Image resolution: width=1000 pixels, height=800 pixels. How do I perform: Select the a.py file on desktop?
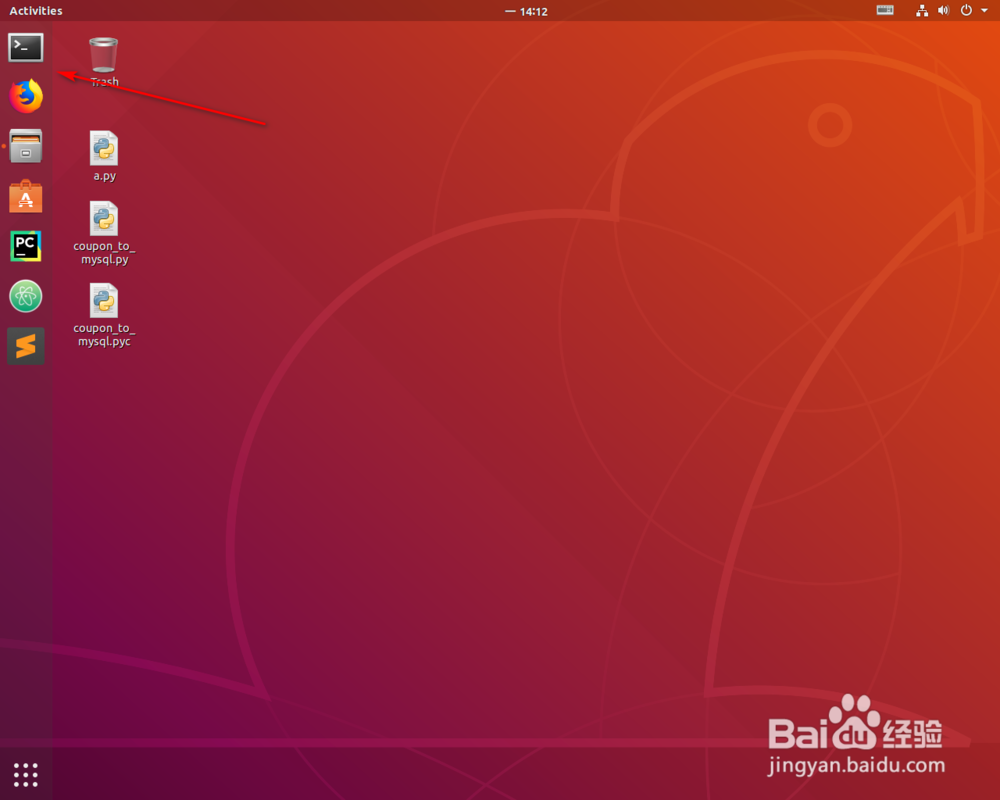point(104,156)
